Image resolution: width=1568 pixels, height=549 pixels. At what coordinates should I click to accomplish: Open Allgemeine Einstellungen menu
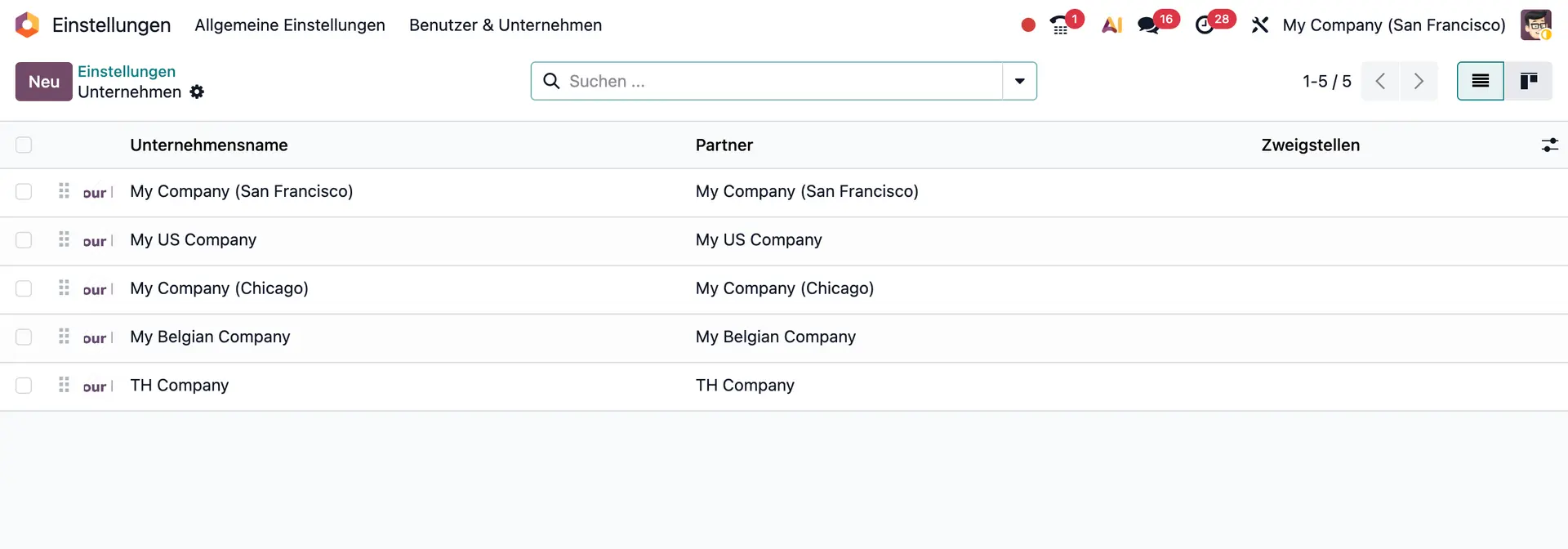coord(290,25)
